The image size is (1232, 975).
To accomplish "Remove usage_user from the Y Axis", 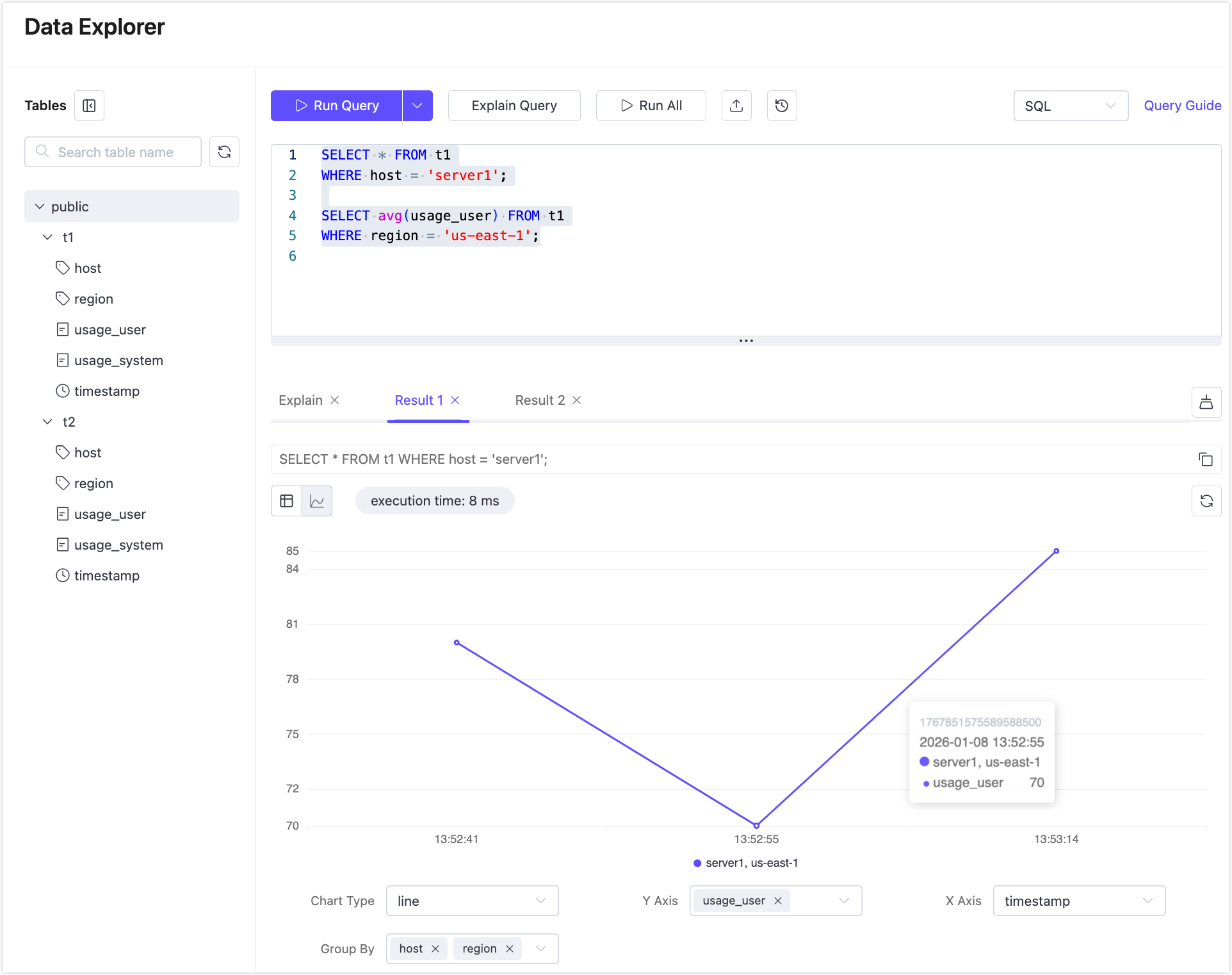I will pos(779,901).
